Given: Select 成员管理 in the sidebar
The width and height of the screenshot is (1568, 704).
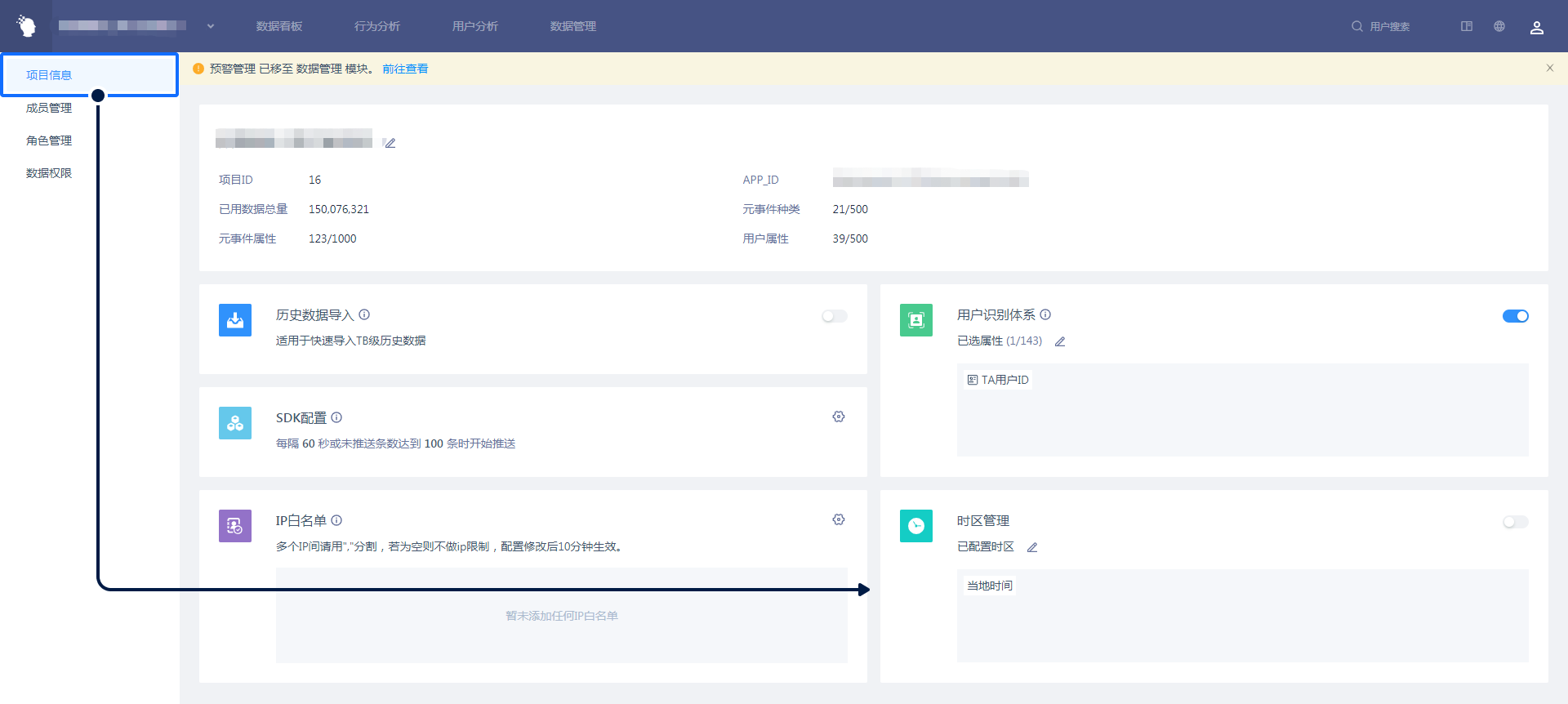Looking at the screenshot, I should [49, 108].
